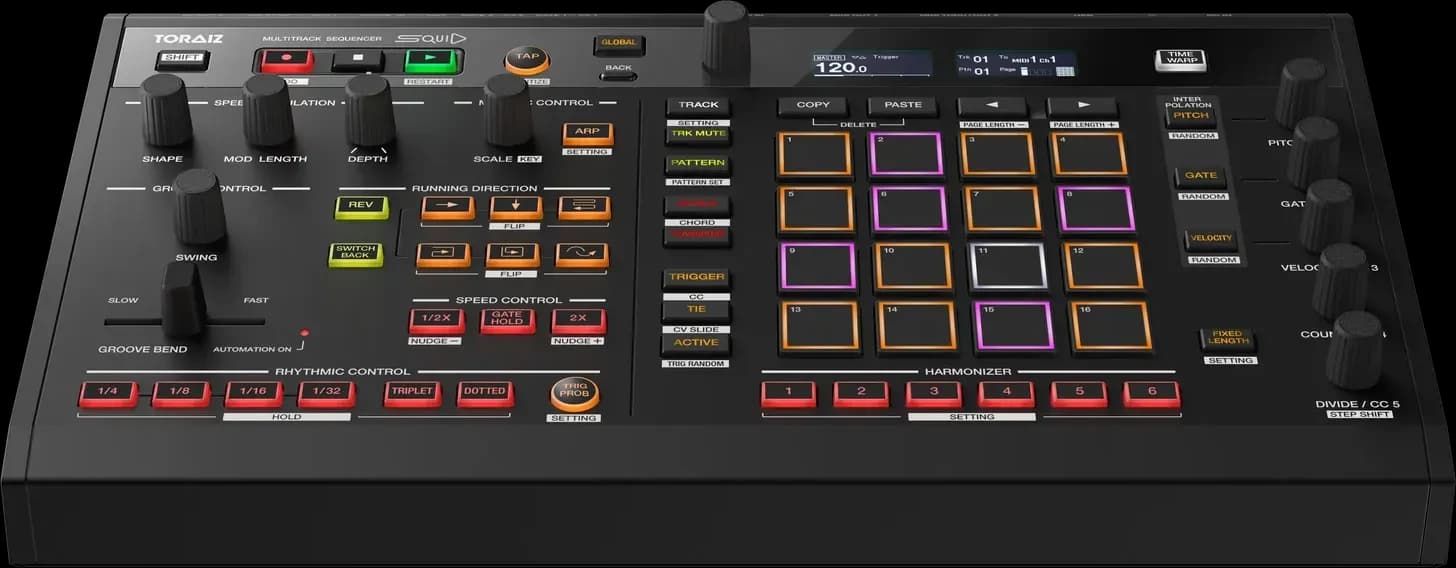Select the interpolation VELOCITY button
Image resolution: width=1456 pixels, height=568 pixels.
coord(1211,240)
